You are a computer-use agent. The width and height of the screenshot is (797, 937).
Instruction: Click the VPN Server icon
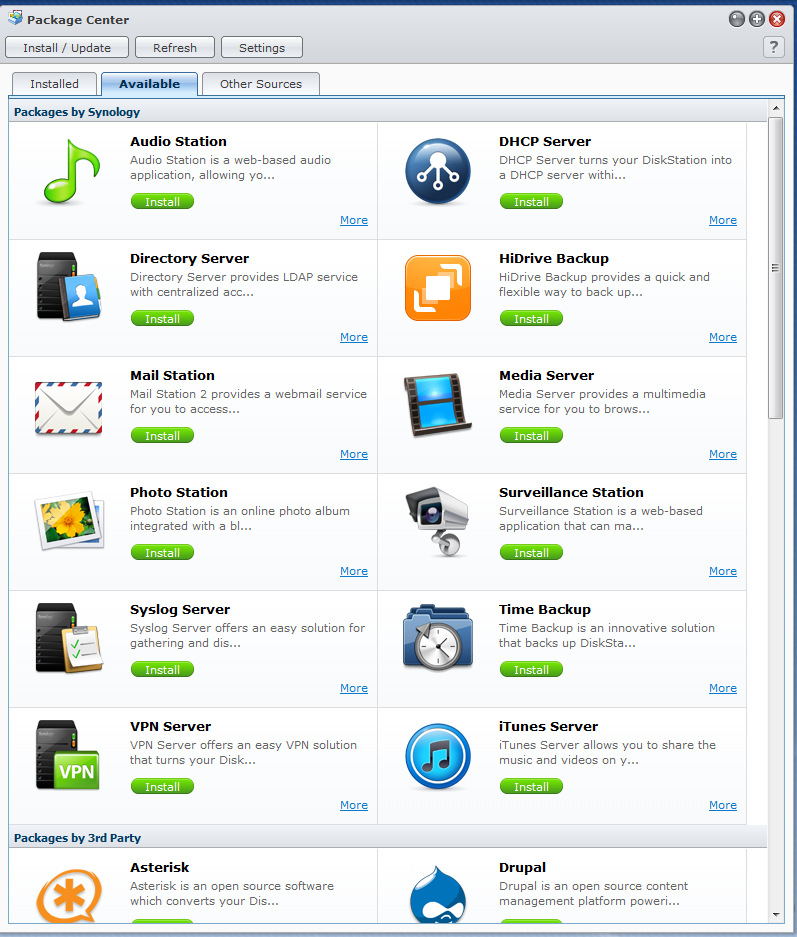(68, 755)
